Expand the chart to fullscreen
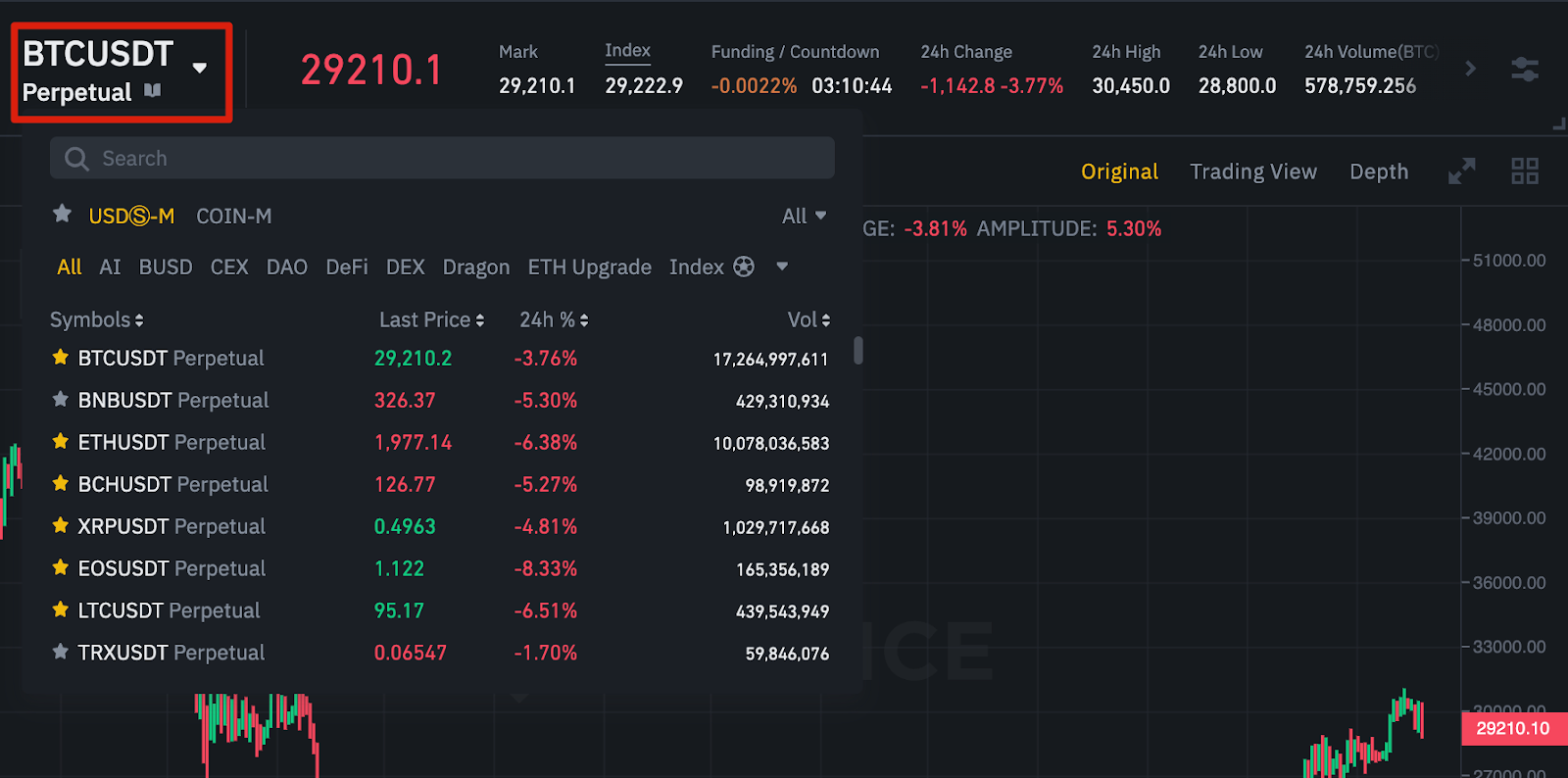The image size is (1568, 778). pos(1461,171)
